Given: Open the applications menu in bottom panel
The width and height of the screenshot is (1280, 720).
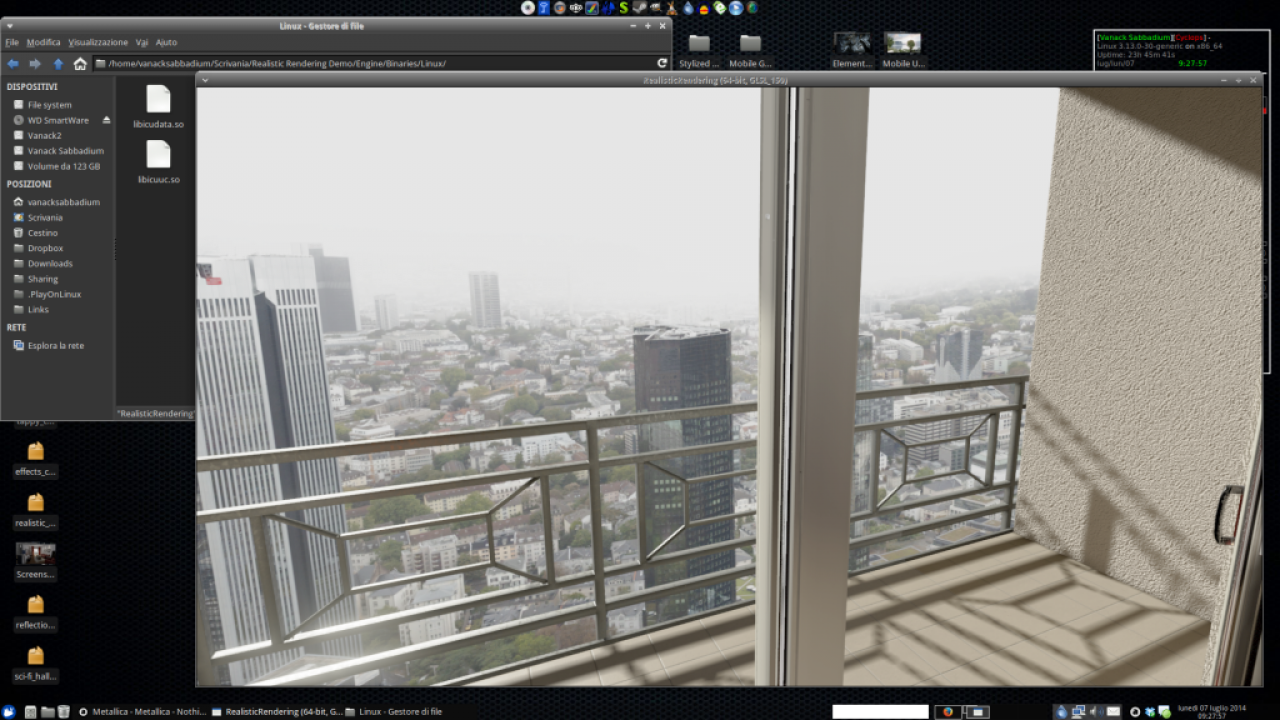Looking at the screenshot, I should 8,712.
